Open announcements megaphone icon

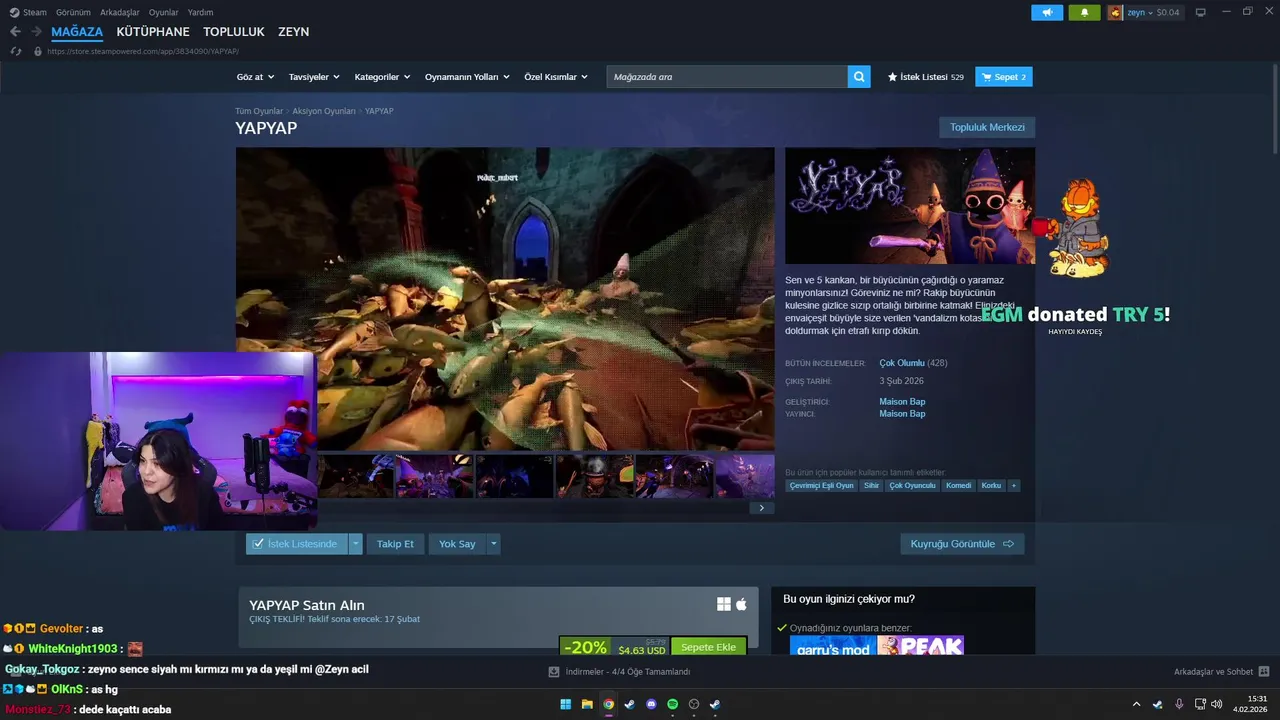[1047, 12]
